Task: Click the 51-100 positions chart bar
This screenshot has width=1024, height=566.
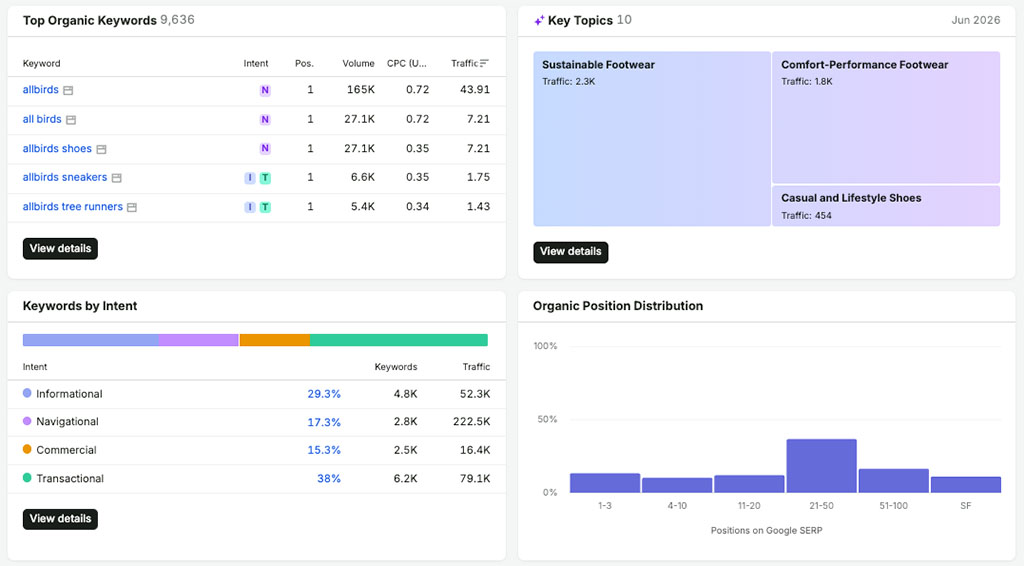Action: (x=893, y=480)
